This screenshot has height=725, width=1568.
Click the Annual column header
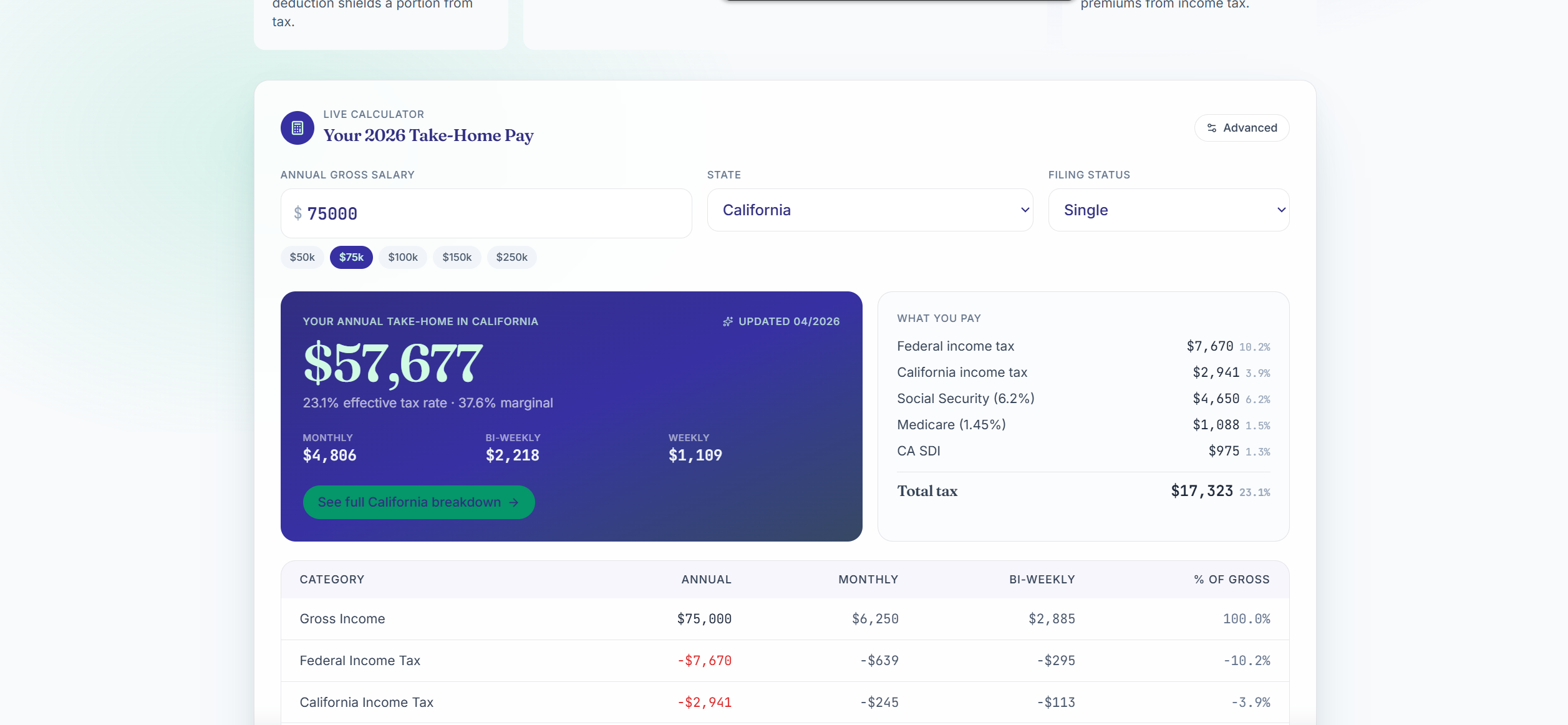(706, 580)
